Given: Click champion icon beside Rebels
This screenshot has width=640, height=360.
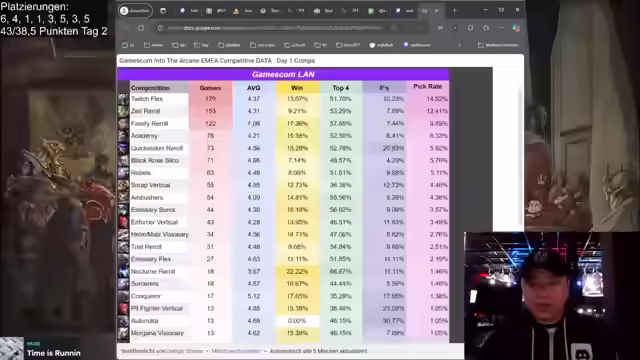Looking at the screenshot, I should 123,173.
